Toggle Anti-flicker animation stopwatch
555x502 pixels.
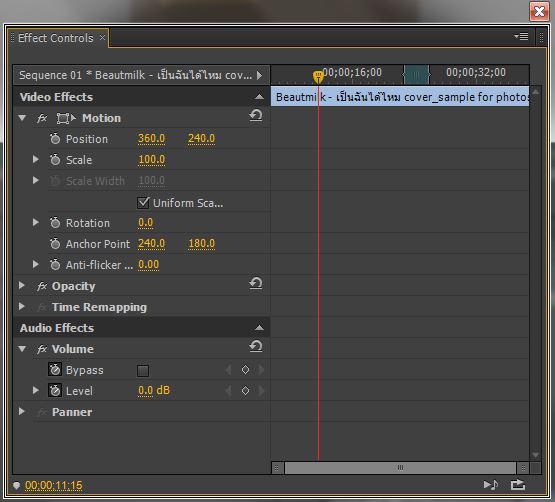pyautogui.click(x=55, y=264)
